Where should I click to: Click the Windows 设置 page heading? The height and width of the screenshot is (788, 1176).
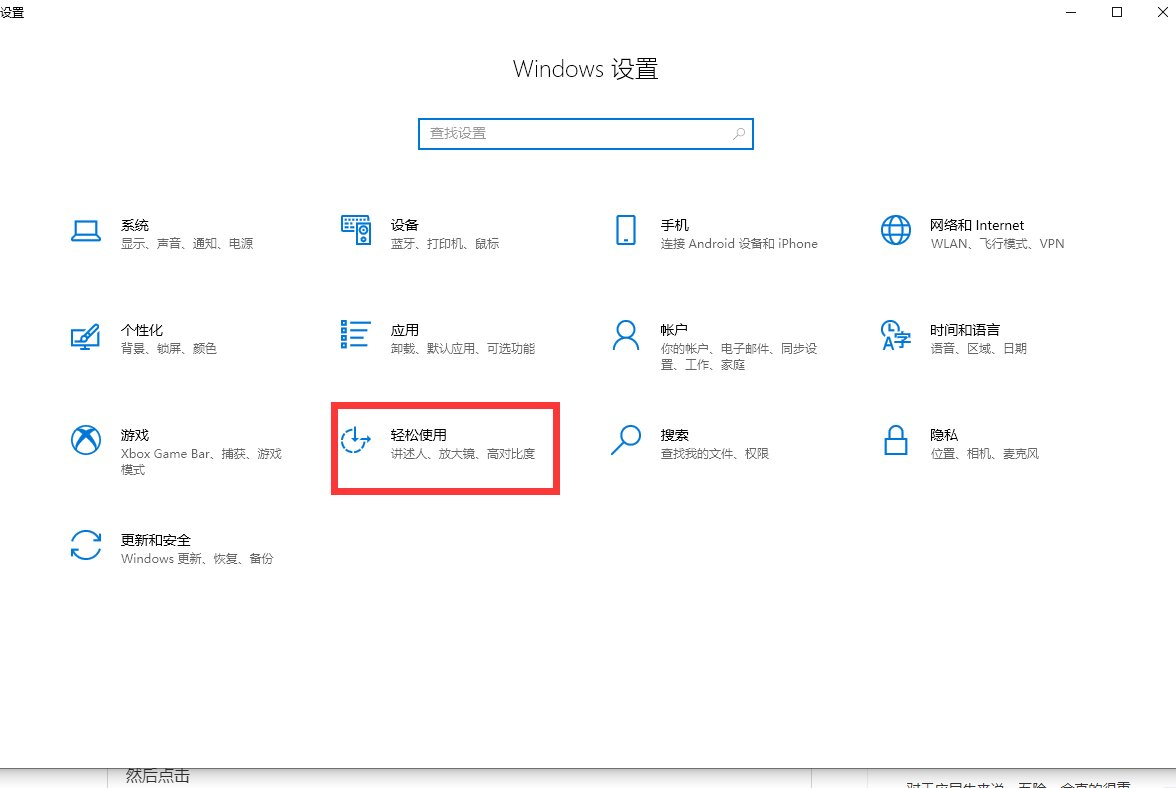[x=585, y=68]
